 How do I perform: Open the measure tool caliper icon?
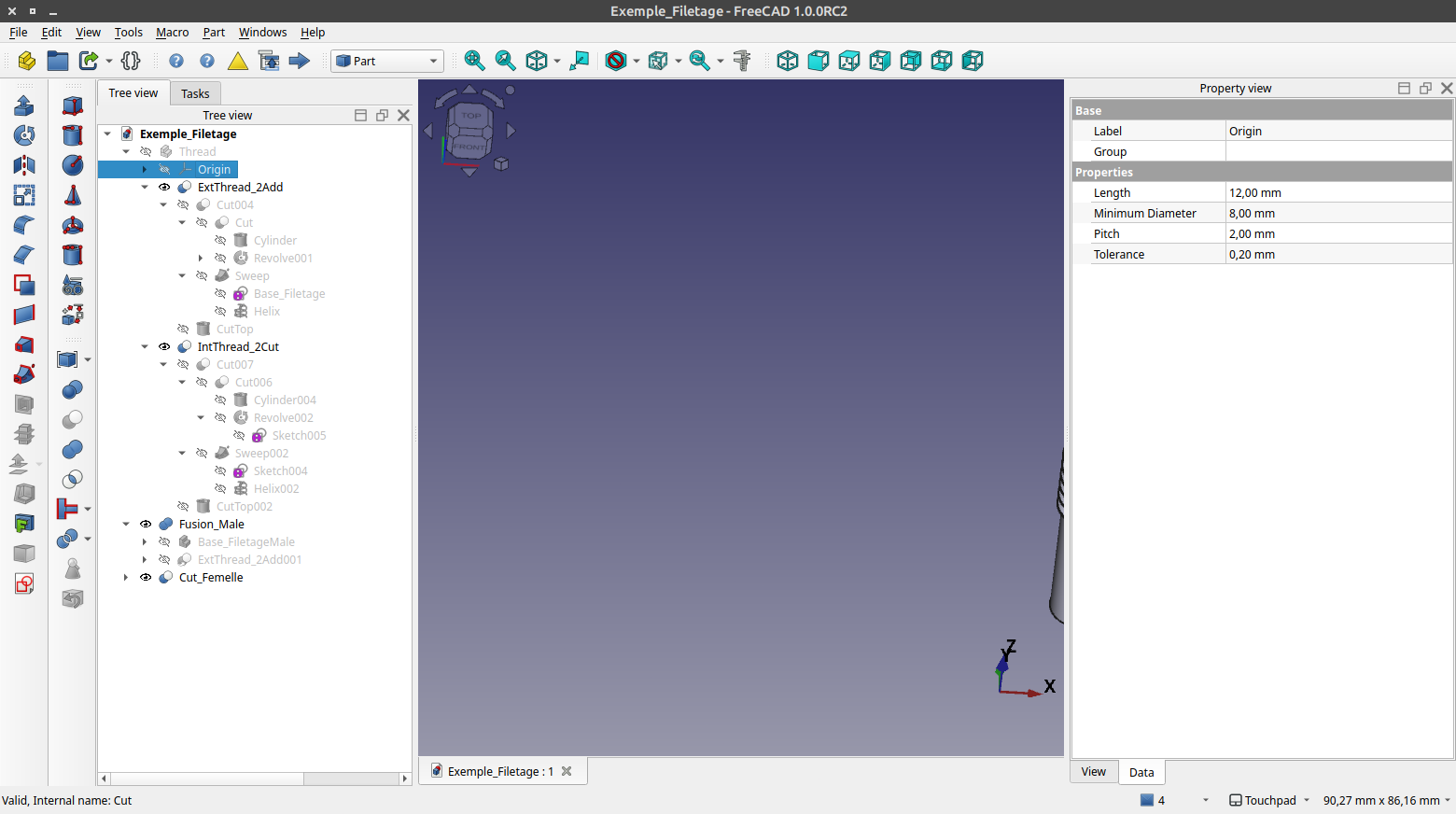click(742, 61)
